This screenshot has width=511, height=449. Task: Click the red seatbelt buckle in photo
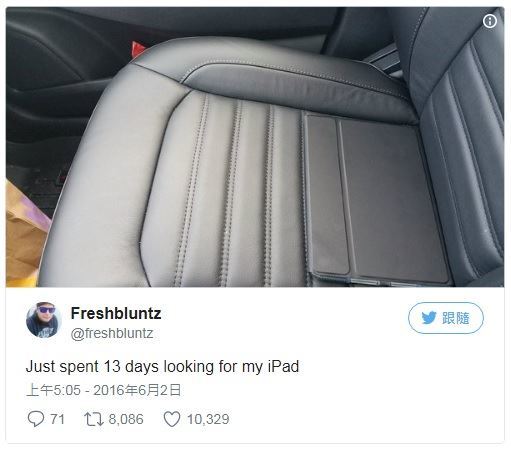[x=138, y=49]
